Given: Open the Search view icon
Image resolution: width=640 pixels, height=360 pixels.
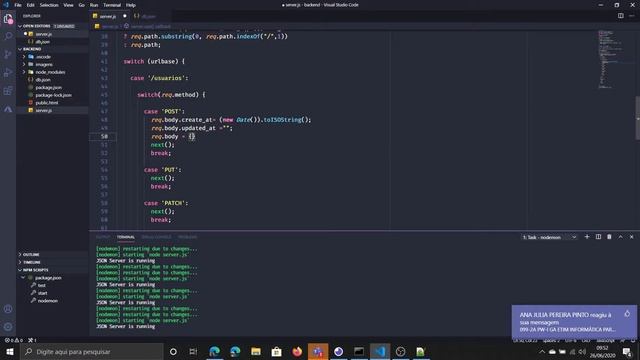Looking at the screenshot, I should point(8,36).
